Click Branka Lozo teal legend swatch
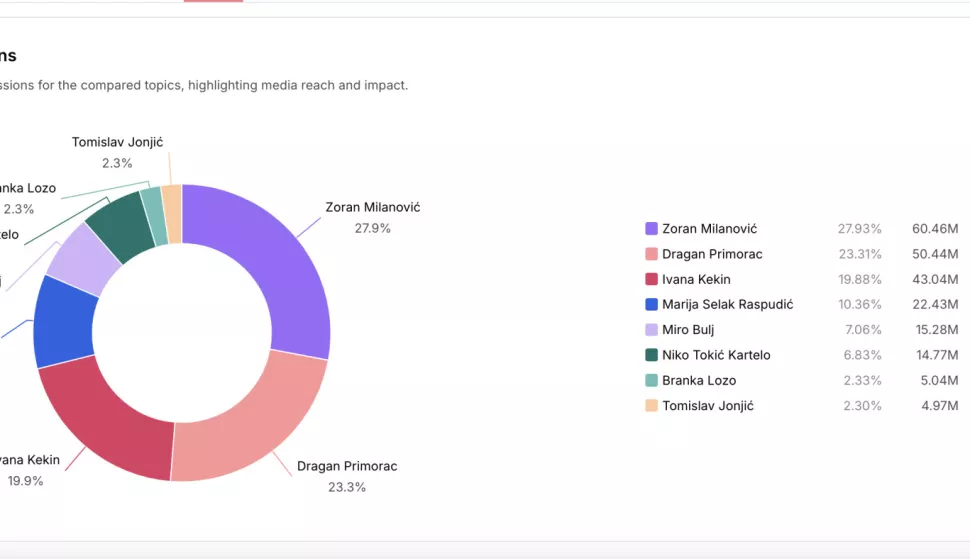 652,381
